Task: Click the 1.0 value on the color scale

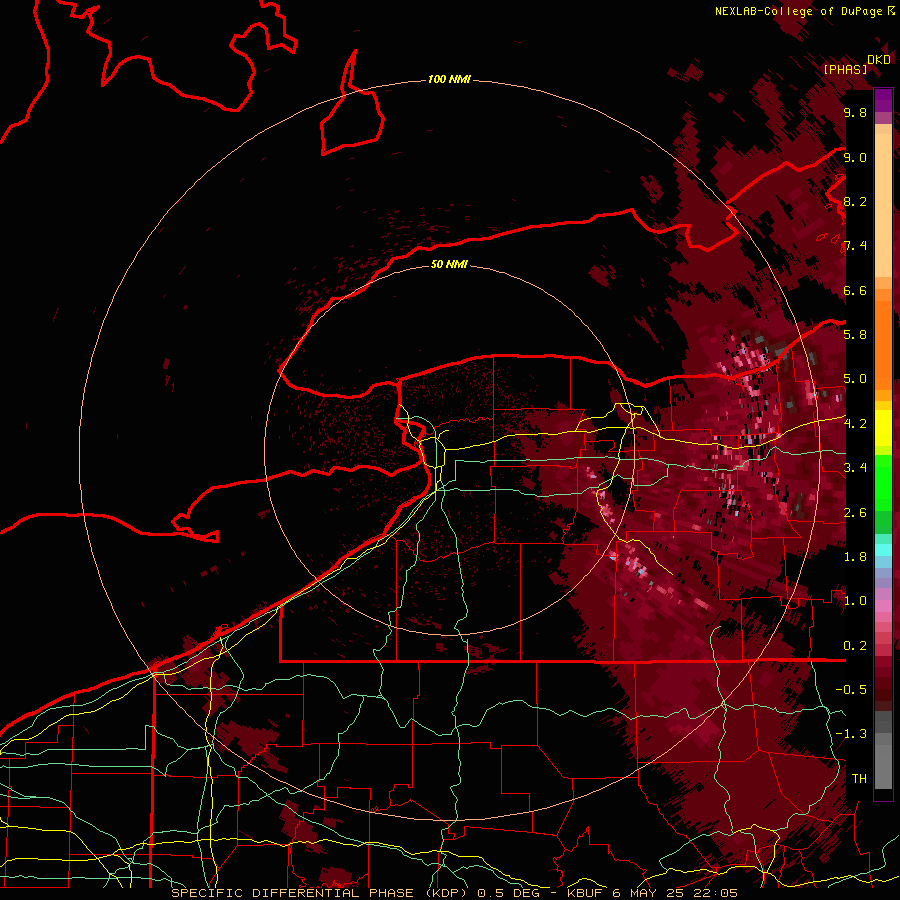Action: point(855,601)
